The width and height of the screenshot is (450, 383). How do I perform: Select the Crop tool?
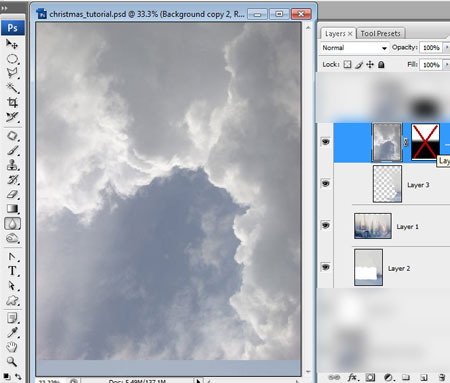[x=12, y=102]
